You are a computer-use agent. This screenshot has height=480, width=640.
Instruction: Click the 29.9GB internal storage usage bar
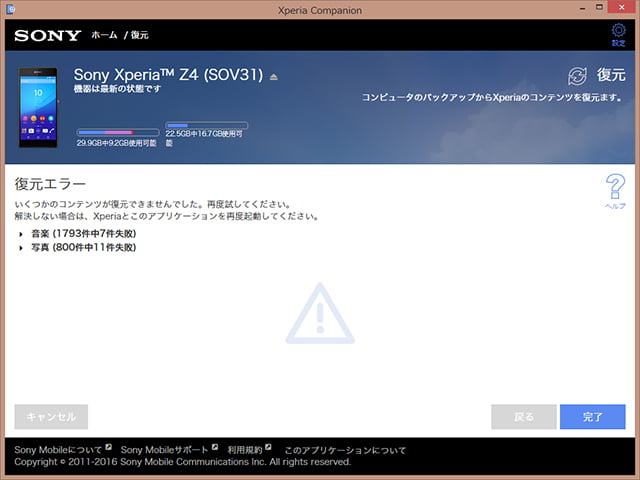click(x=117, y=131)
